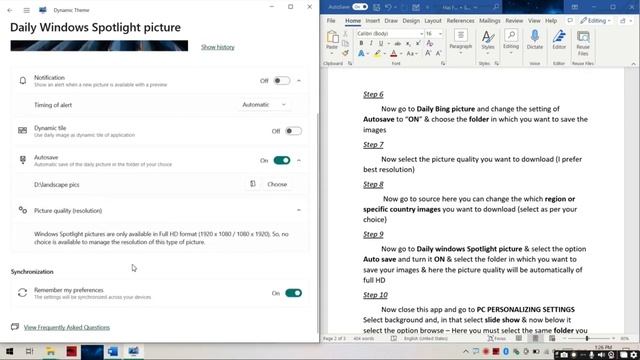The width and height of the screenshot is (640, 360).
Task: Go back in Dynamic Theme app
Action: click(10, 10)
